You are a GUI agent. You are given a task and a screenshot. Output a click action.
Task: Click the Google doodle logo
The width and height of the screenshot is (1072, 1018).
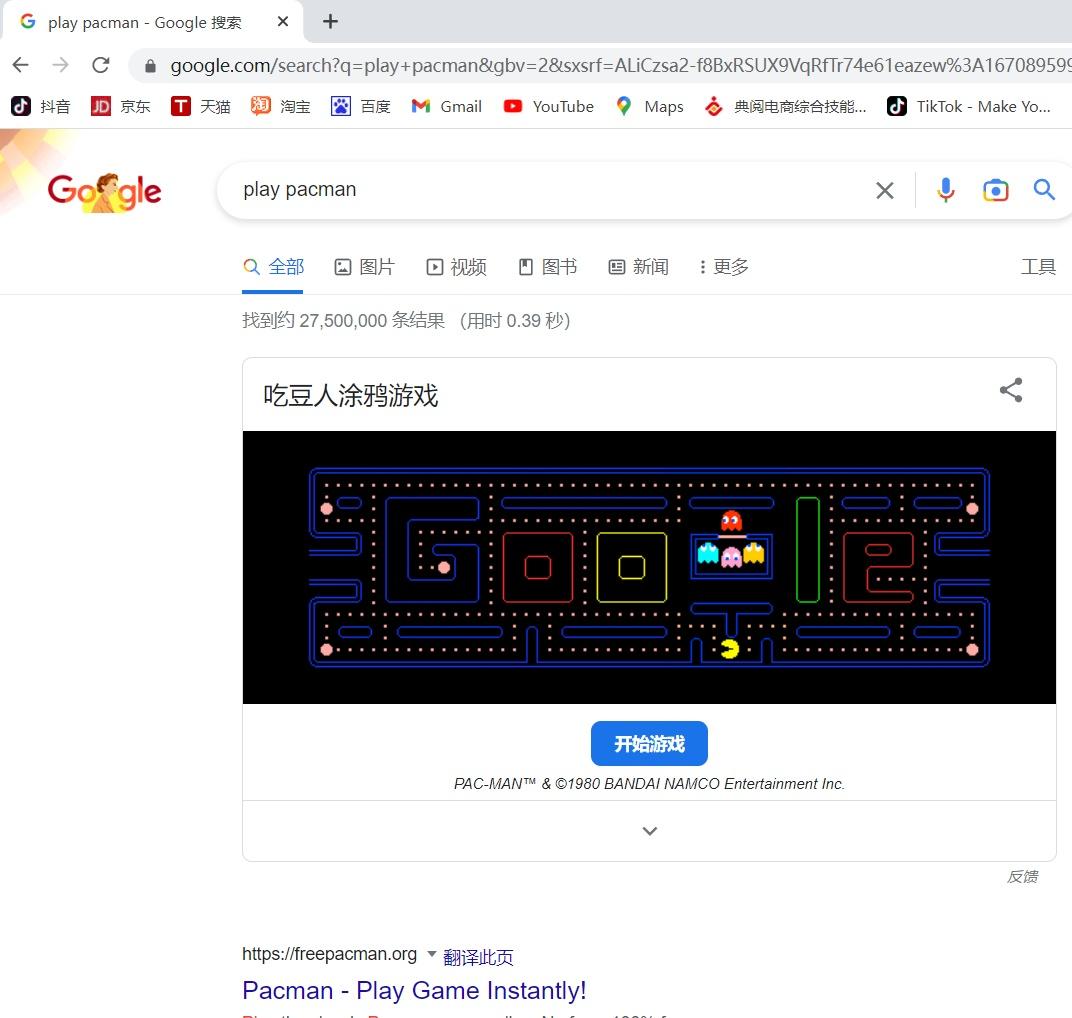[x=104, y=191]
